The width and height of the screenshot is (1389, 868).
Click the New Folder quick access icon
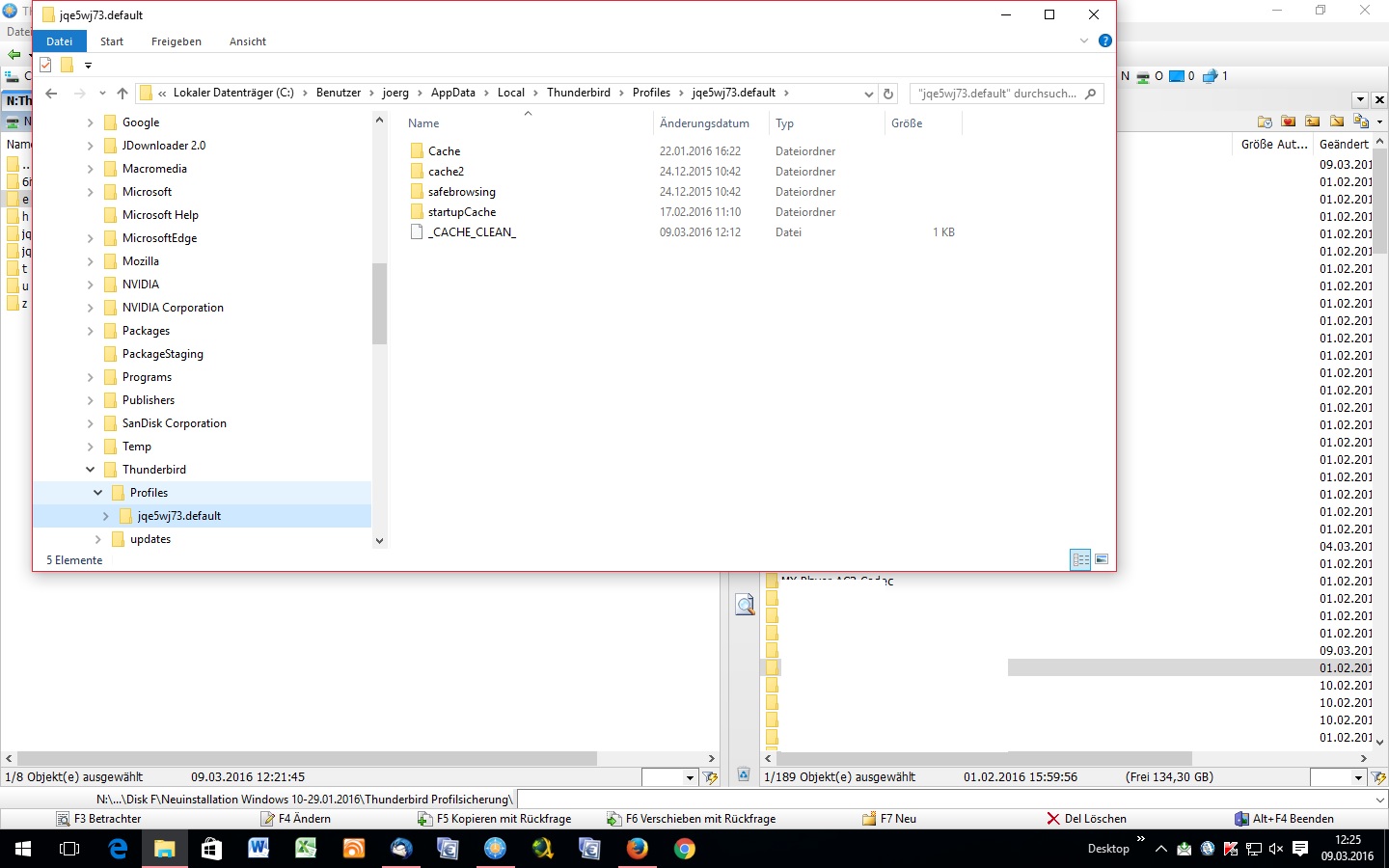[x=67, y=66]
